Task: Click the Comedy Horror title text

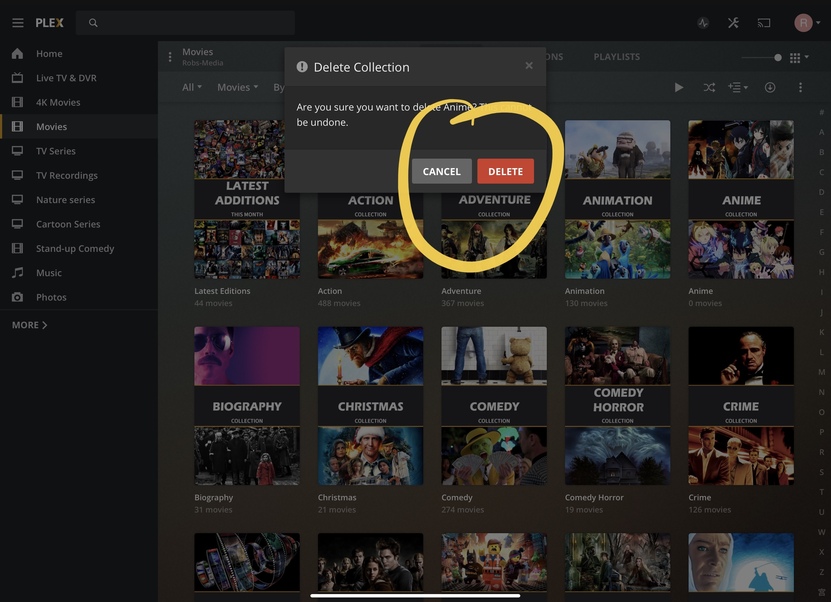Action: click(594, 498)
